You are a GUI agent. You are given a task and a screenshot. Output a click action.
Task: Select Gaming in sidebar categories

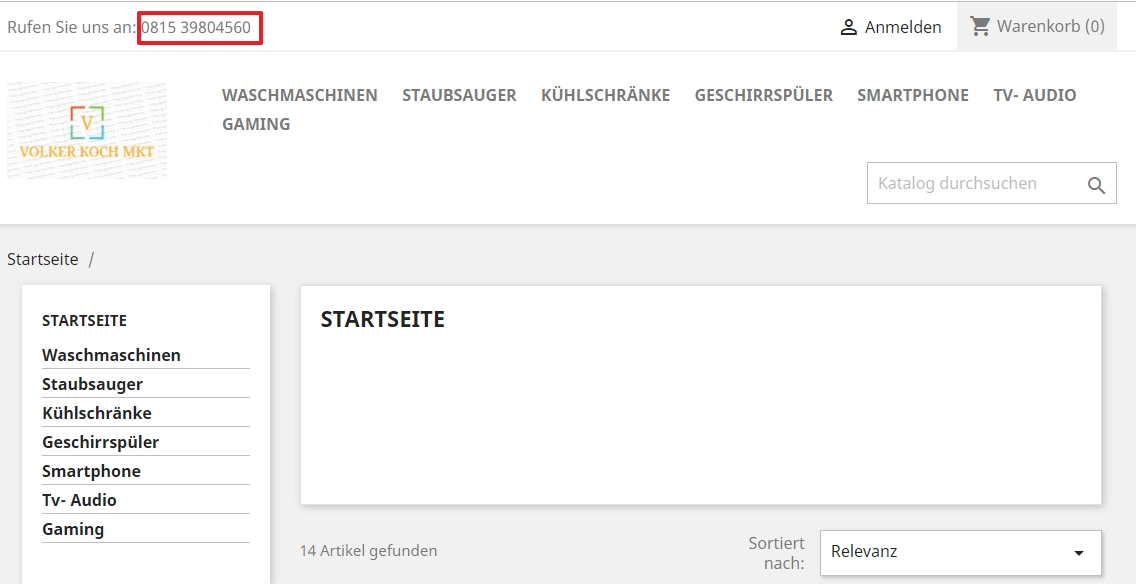[73, 530]
